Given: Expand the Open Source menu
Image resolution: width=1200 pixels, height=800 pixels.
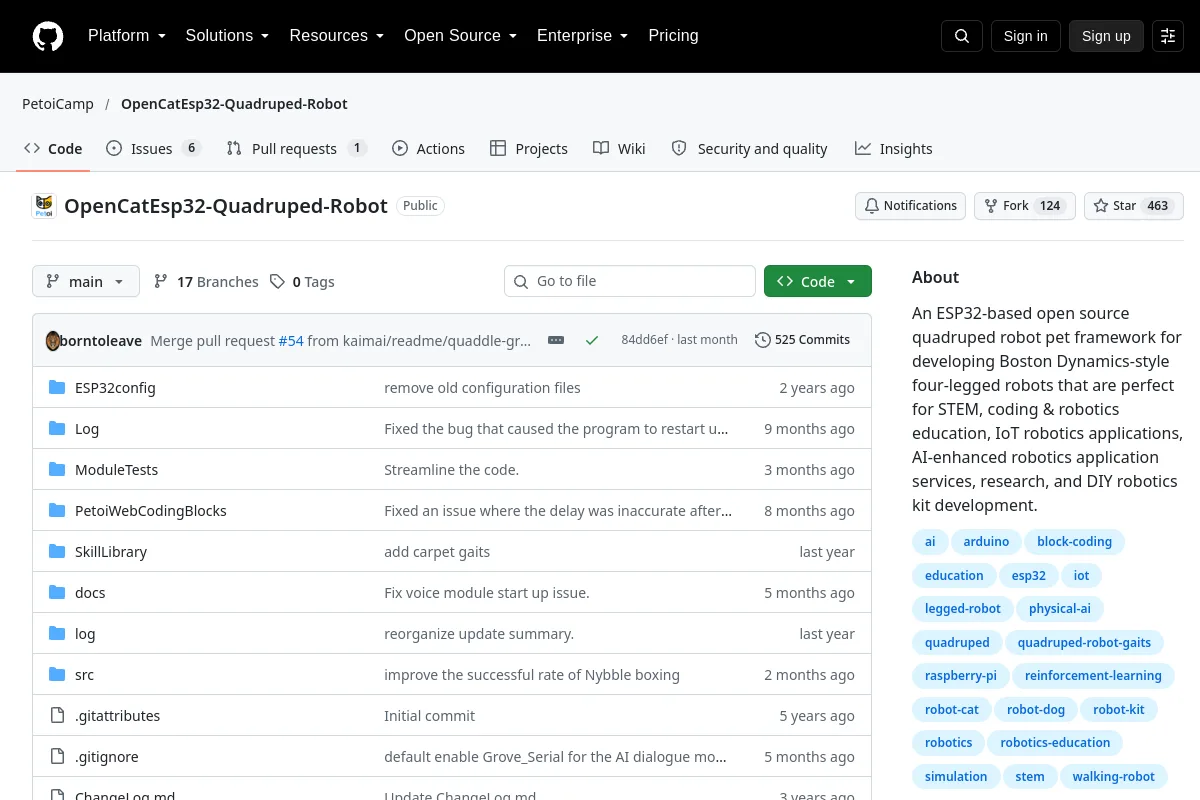Looking at the screenshot, I should pos(460,36).
